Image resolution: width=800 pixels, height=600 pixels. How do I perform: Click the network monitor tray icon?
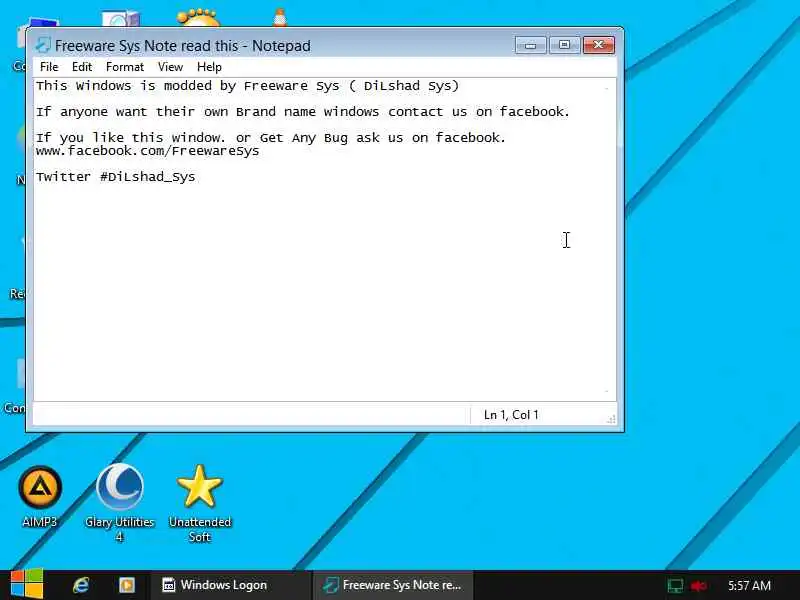coord(675,585)
